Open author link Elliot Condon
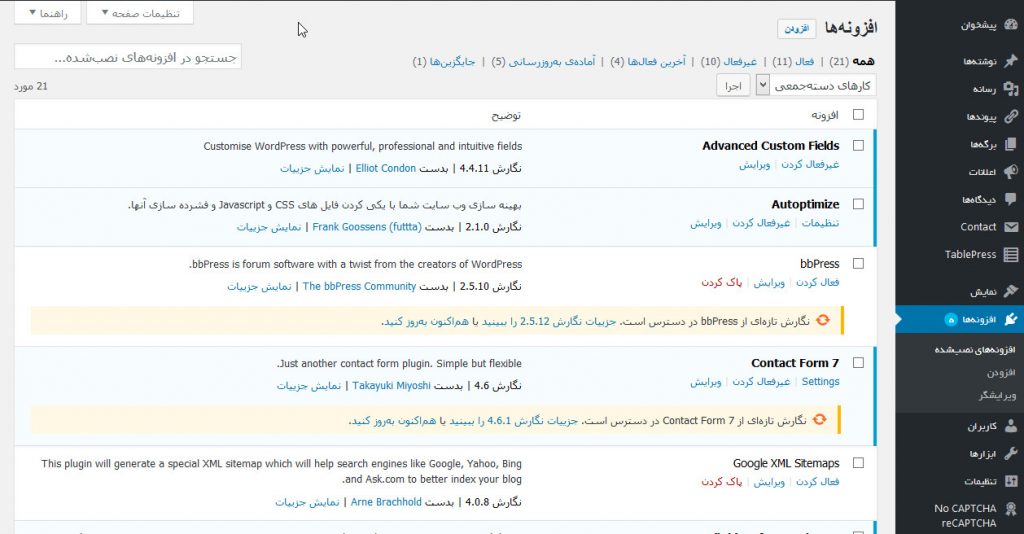This screenshot has width=1024, height=534. (x=385, y=168)
